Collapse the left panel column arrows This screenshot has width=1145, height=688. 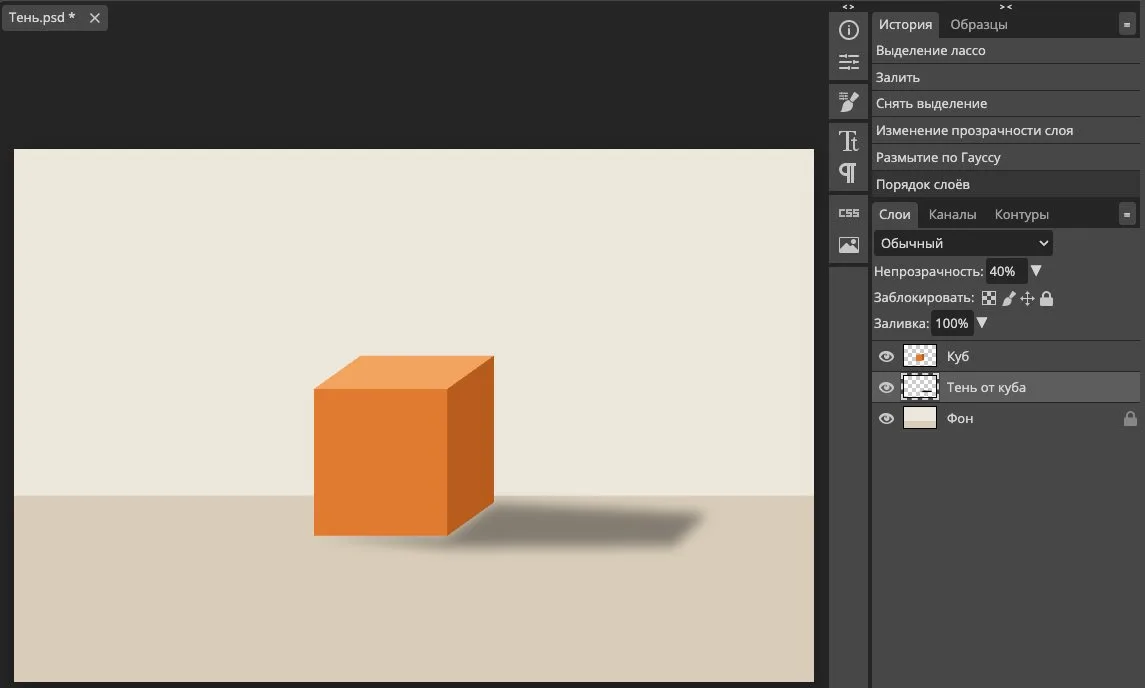coord(849,7)
